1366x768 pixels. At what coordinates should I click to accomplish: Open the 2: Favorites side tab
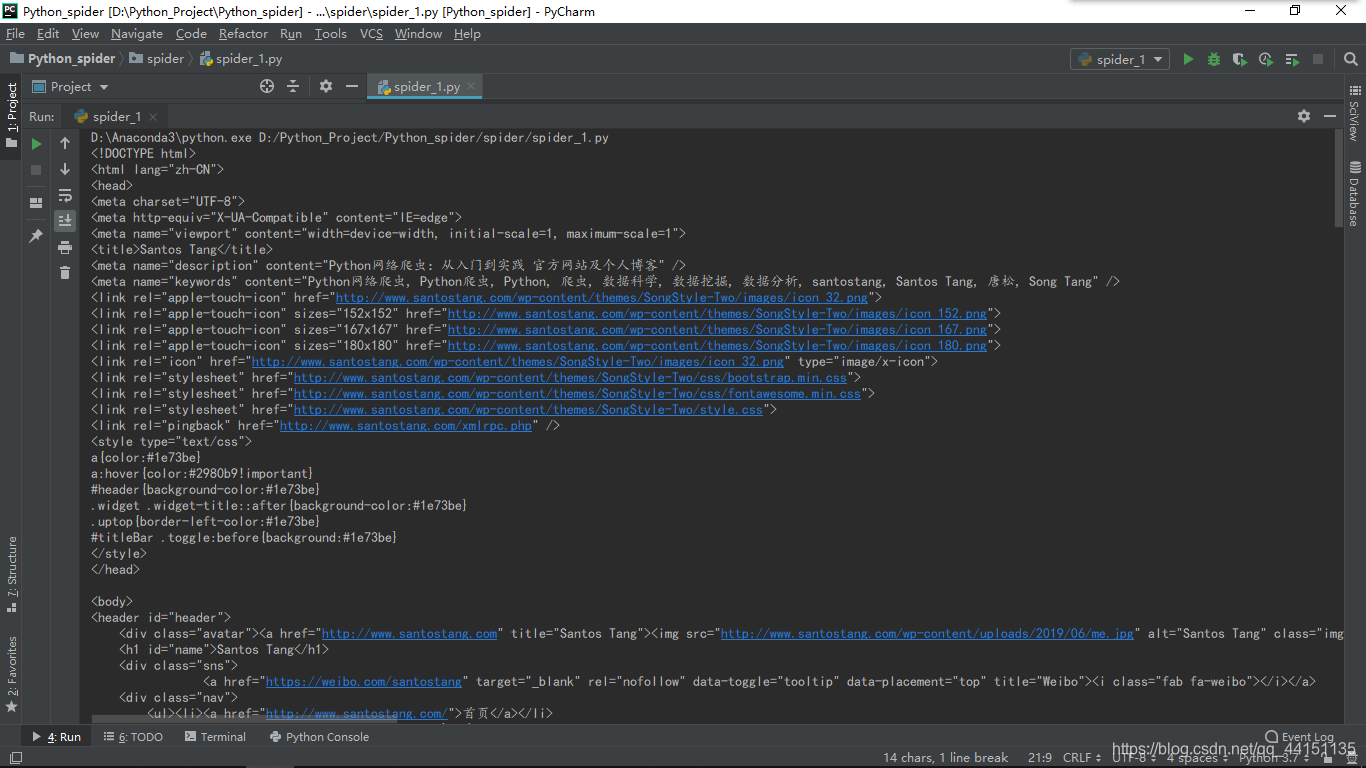11,673
